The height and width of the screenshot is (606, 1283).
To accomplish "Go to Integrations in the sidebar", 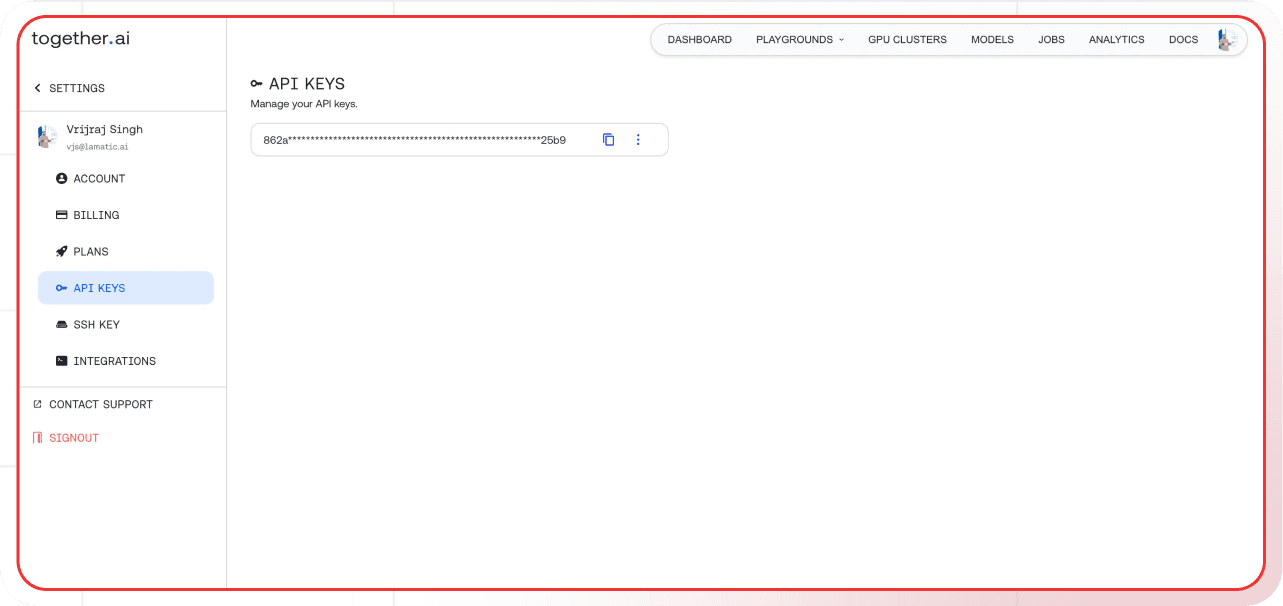I will point(114,361).
